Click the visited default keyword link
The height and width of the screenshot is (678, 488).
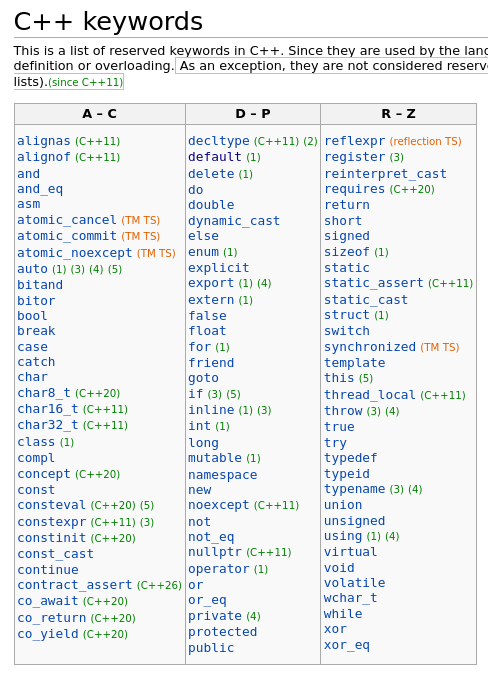[x=215, y=157]
